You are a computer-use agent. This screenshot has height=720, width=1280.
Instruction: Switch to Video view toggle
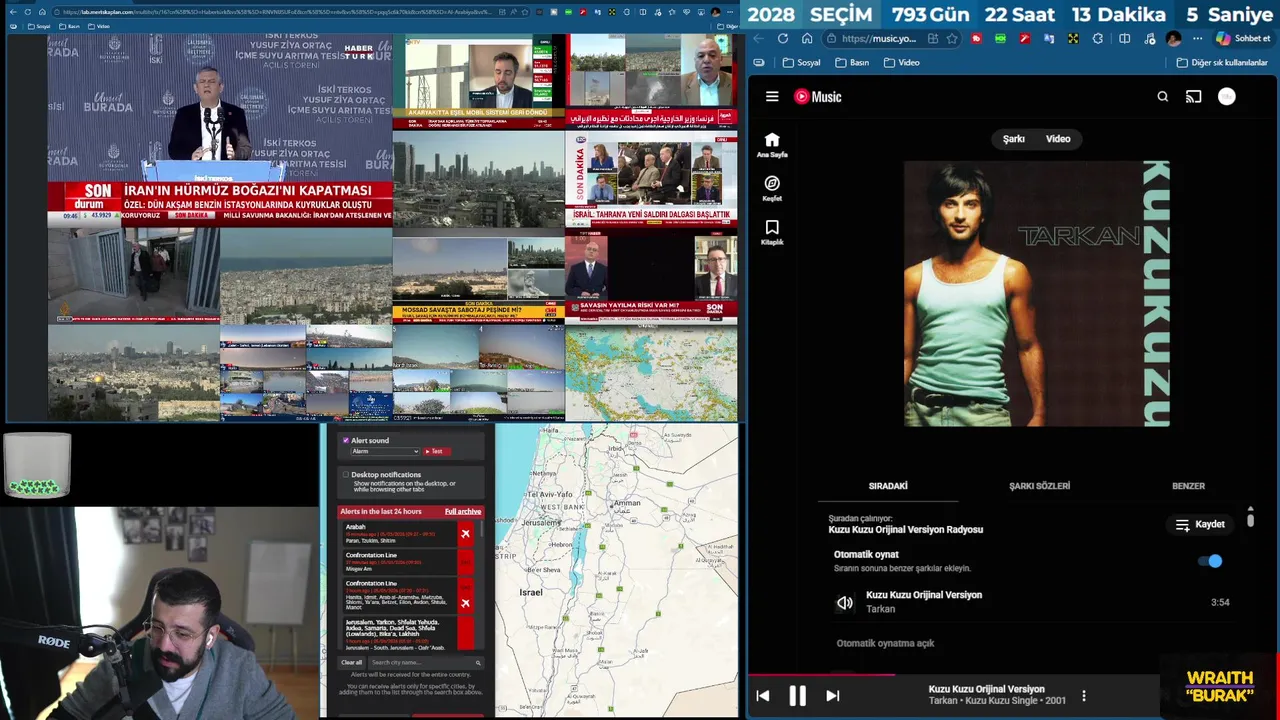click(x=1058, y=139)
